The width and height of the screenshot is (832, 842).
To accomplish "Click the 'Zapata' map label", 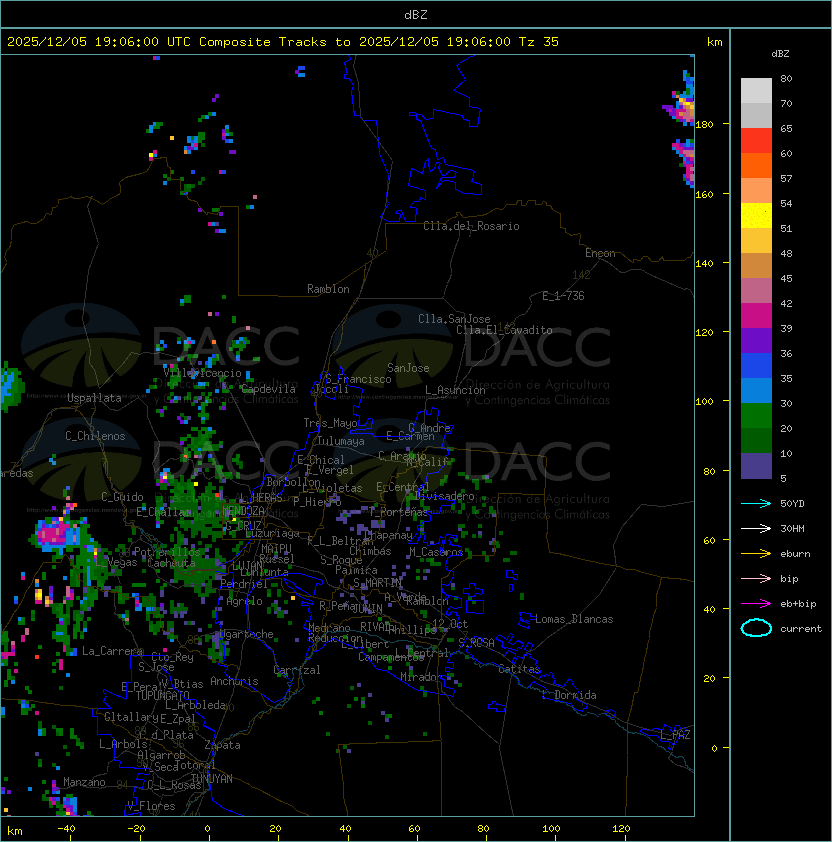I will click(222, 745).
